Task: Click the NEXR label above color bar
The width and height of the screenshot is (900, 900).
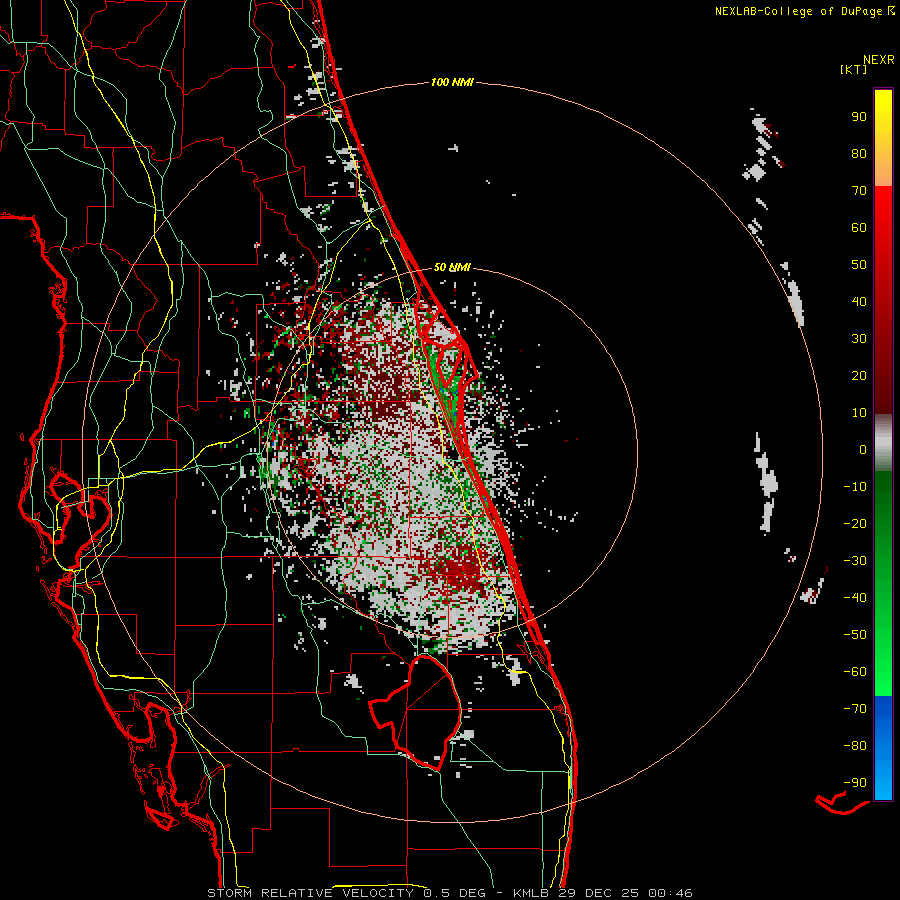Action: coord(879,60)
